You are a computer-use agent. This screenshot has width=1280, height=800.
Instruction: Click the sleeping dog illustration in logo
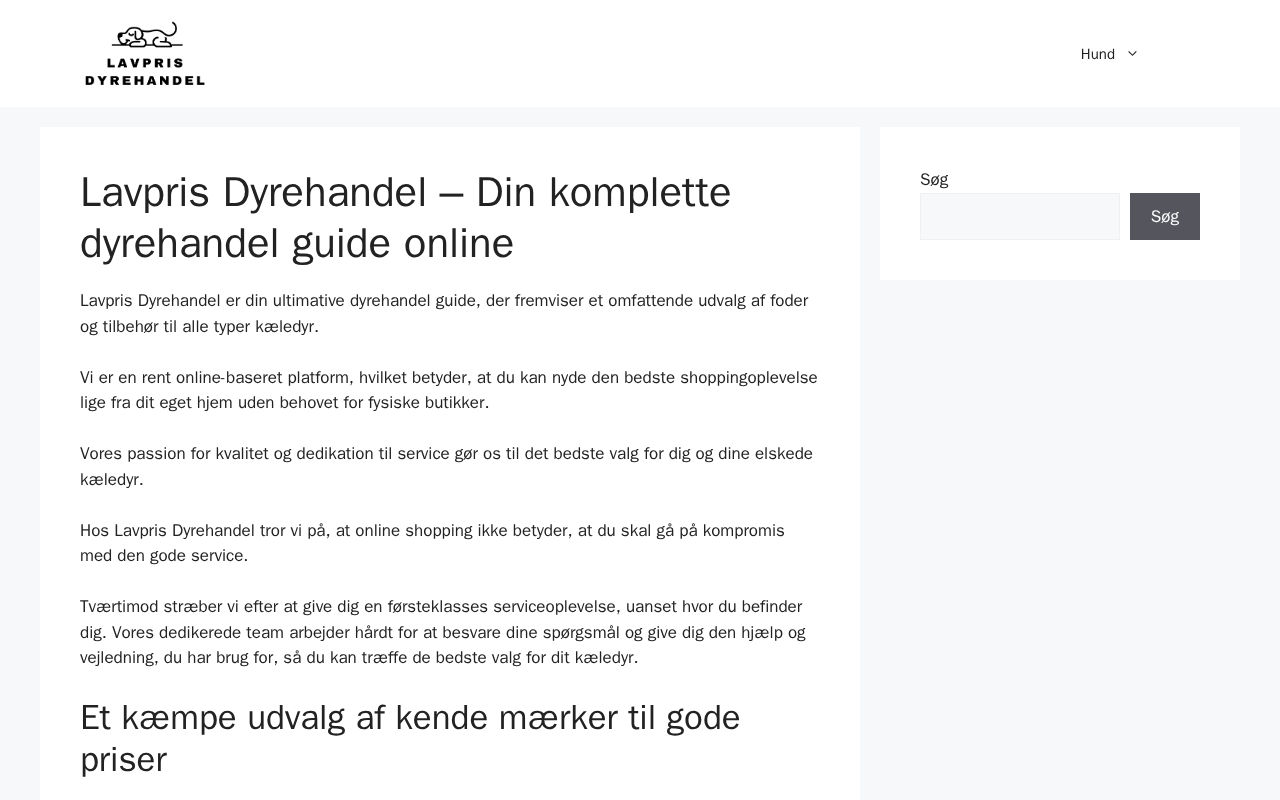click(148, 36)
